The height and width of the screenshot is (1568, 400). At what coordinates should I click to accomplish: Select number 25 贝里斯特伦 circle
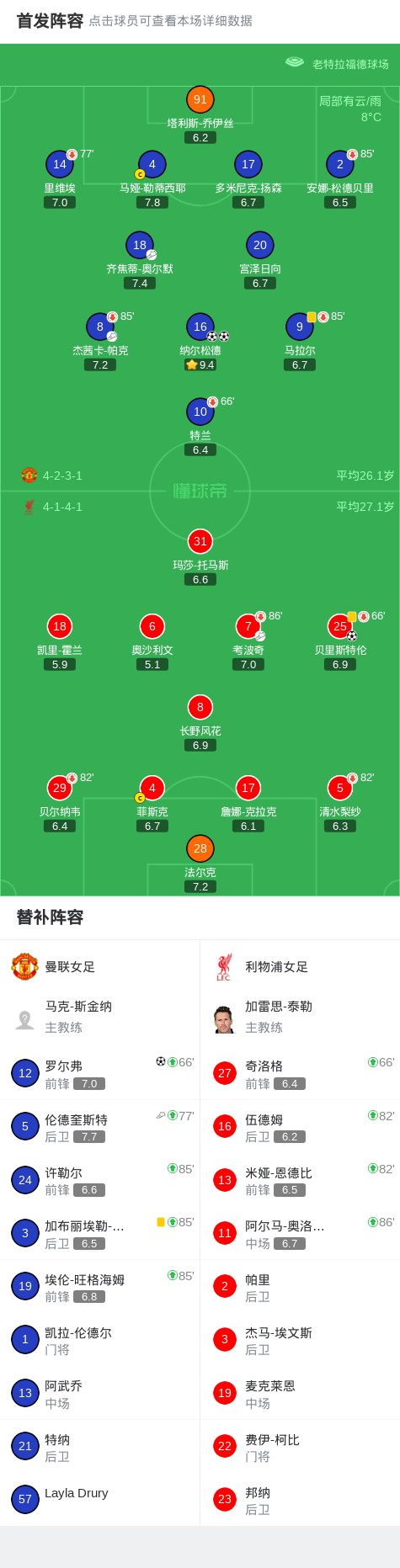pos(340,626)
